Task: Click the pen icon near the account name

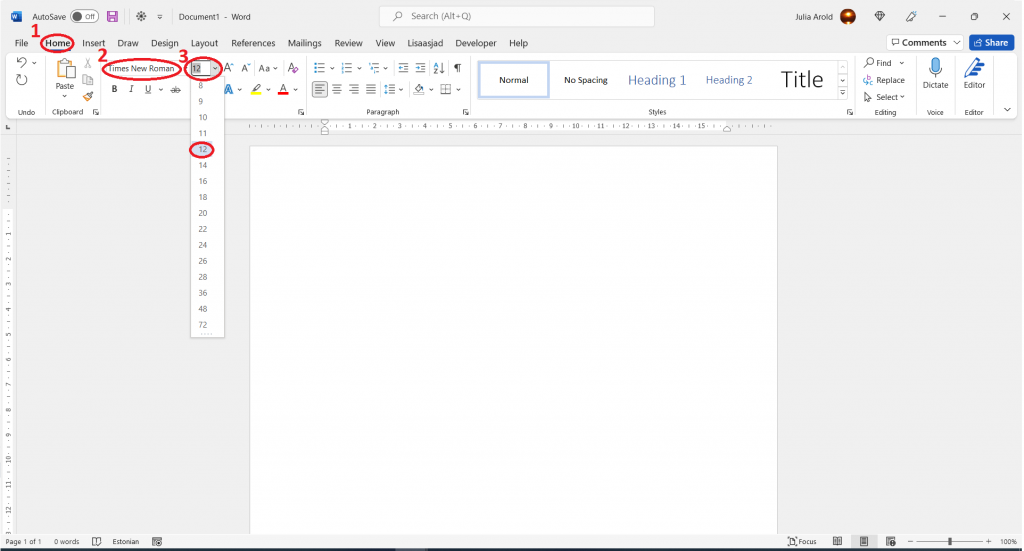Action: click(x=911, y=16)
